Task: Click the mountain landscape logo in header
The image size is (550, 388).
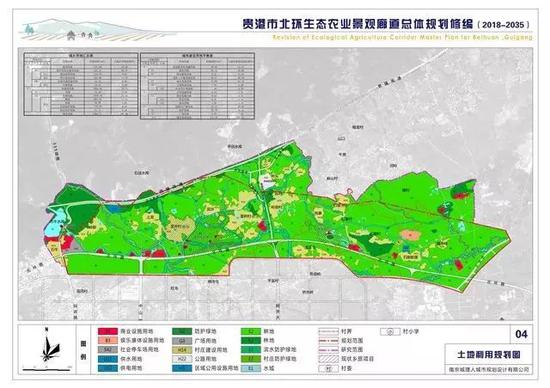Action: pyautogui.click(x=95, y=30)
